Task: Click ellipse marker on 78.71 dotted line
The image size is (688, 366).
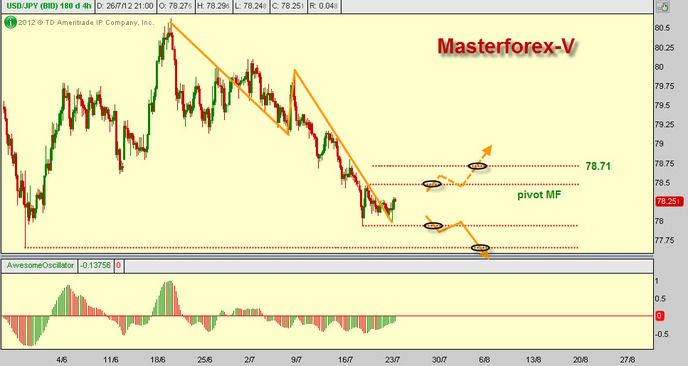Action: coord(477,166)
